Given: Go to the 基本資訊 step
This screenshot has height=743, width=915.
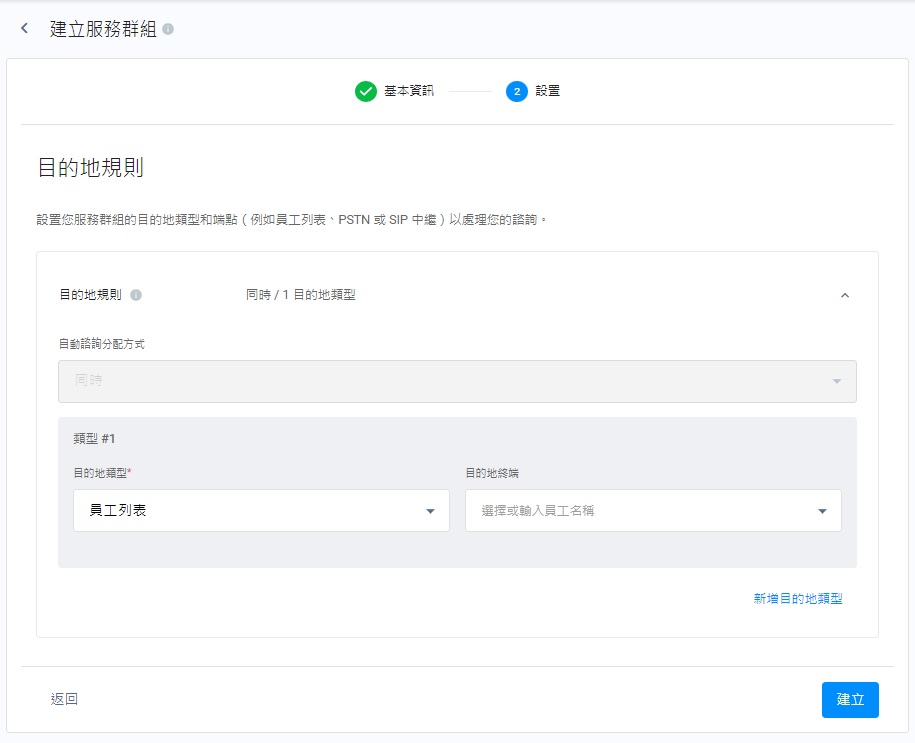Looking at the screenshot, I should [x=409, y=91].
